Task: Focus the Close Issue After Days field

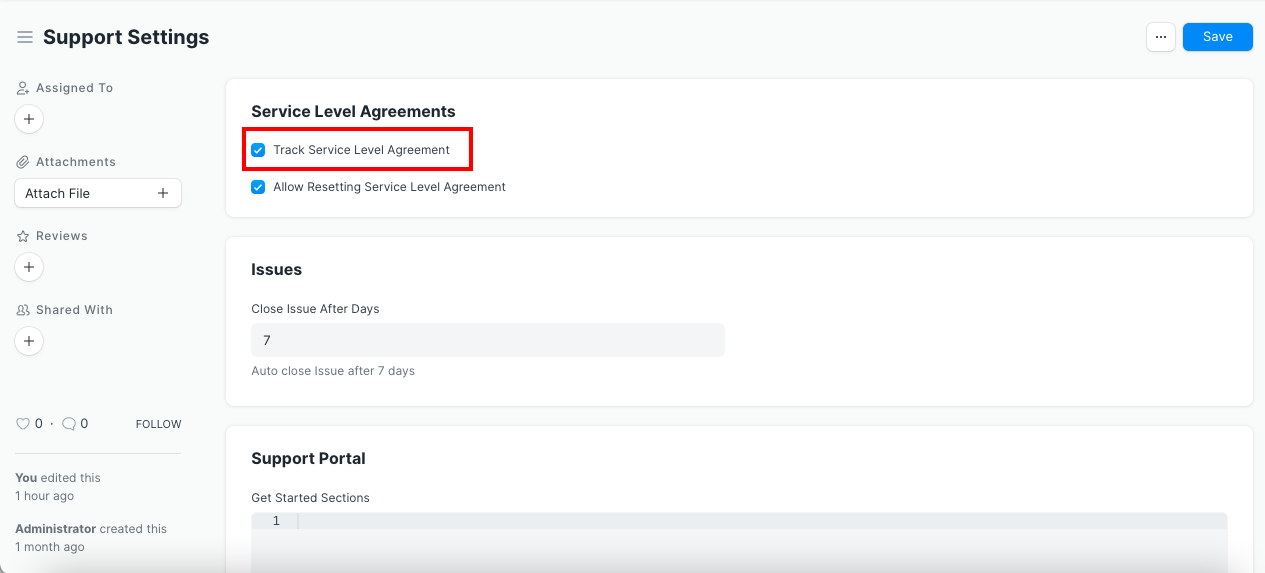Action: 487,340
